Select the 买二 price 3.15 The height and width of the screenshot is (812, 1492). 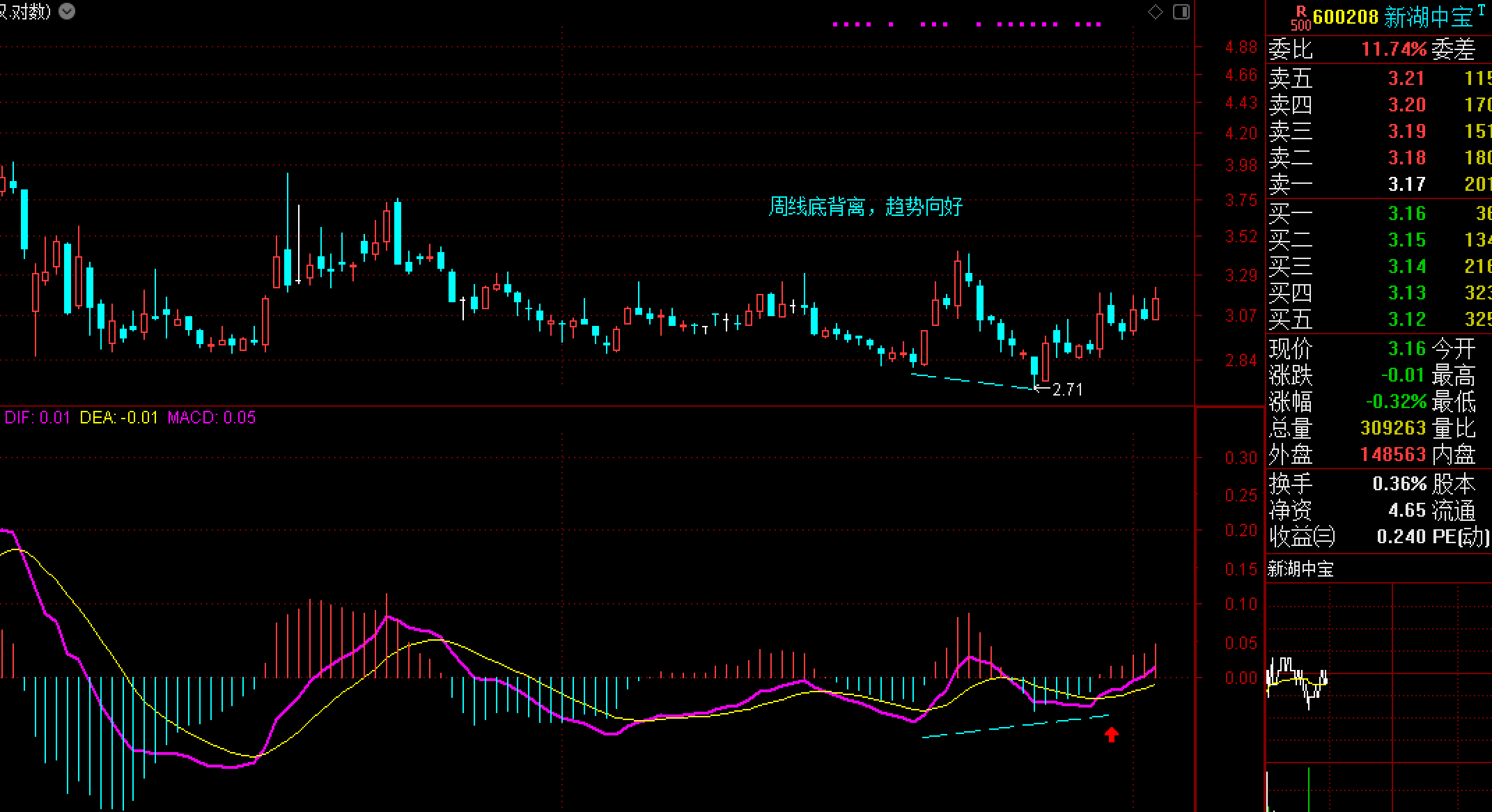pyautogui.click(x=1407, y=240)
